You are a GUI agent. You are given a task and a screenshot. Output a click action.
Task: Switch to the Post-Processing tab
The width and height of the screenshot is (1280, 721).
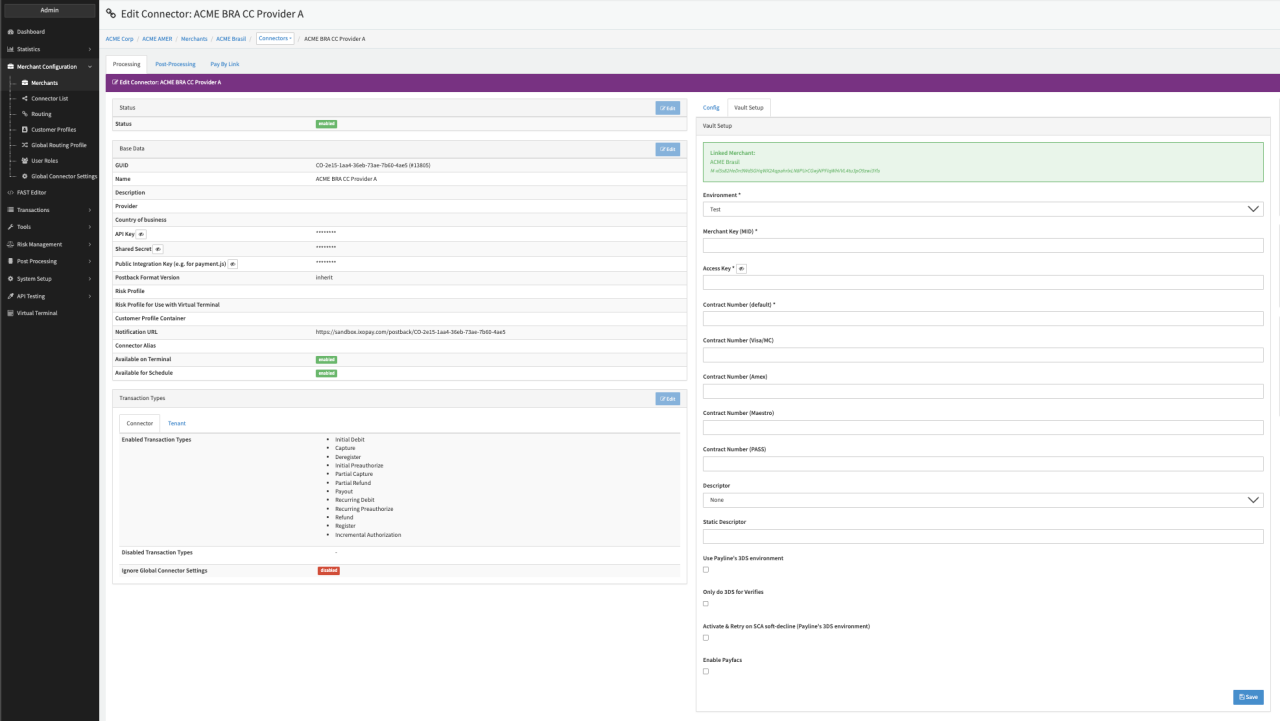175,64
